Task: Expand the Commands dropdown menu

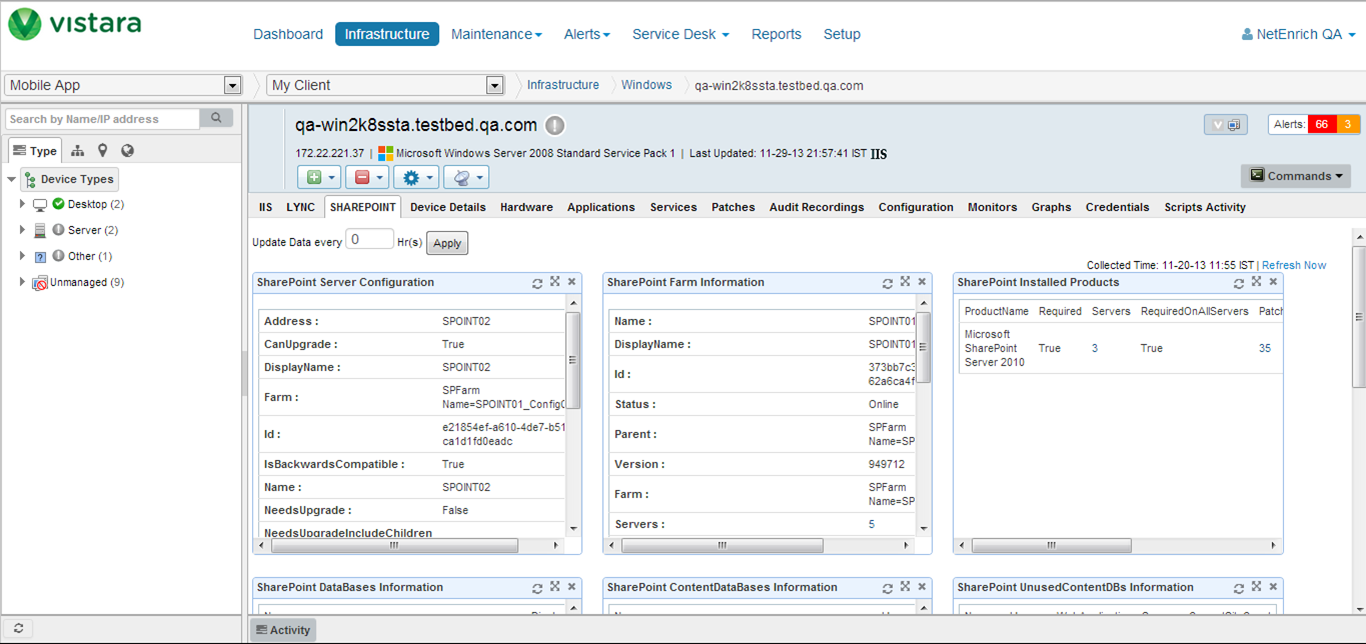Action: [1296, 176]
